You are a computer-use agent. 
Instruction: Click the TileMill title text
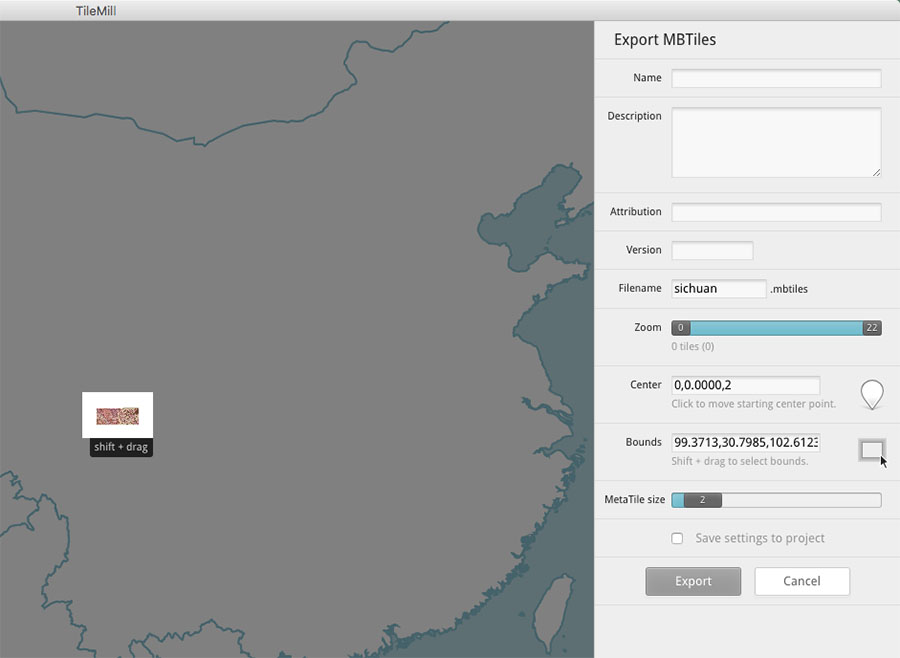(96, 11)
